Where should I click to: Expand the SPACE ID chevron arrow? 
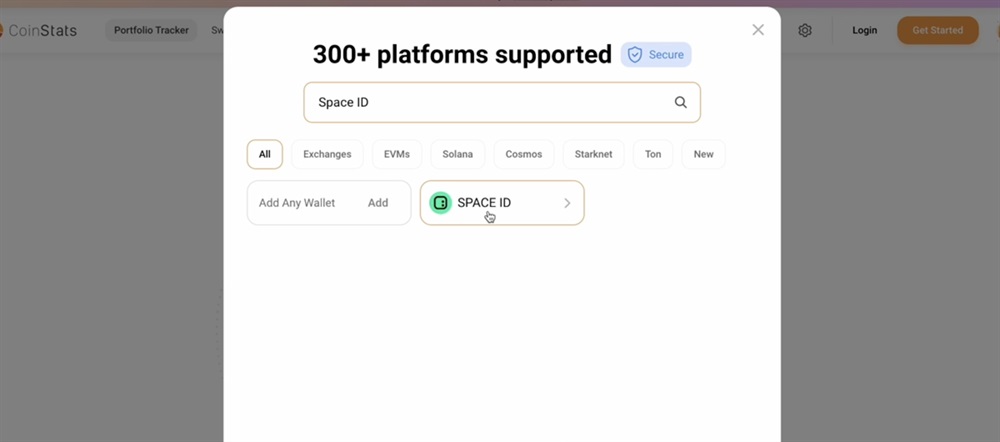567,203
